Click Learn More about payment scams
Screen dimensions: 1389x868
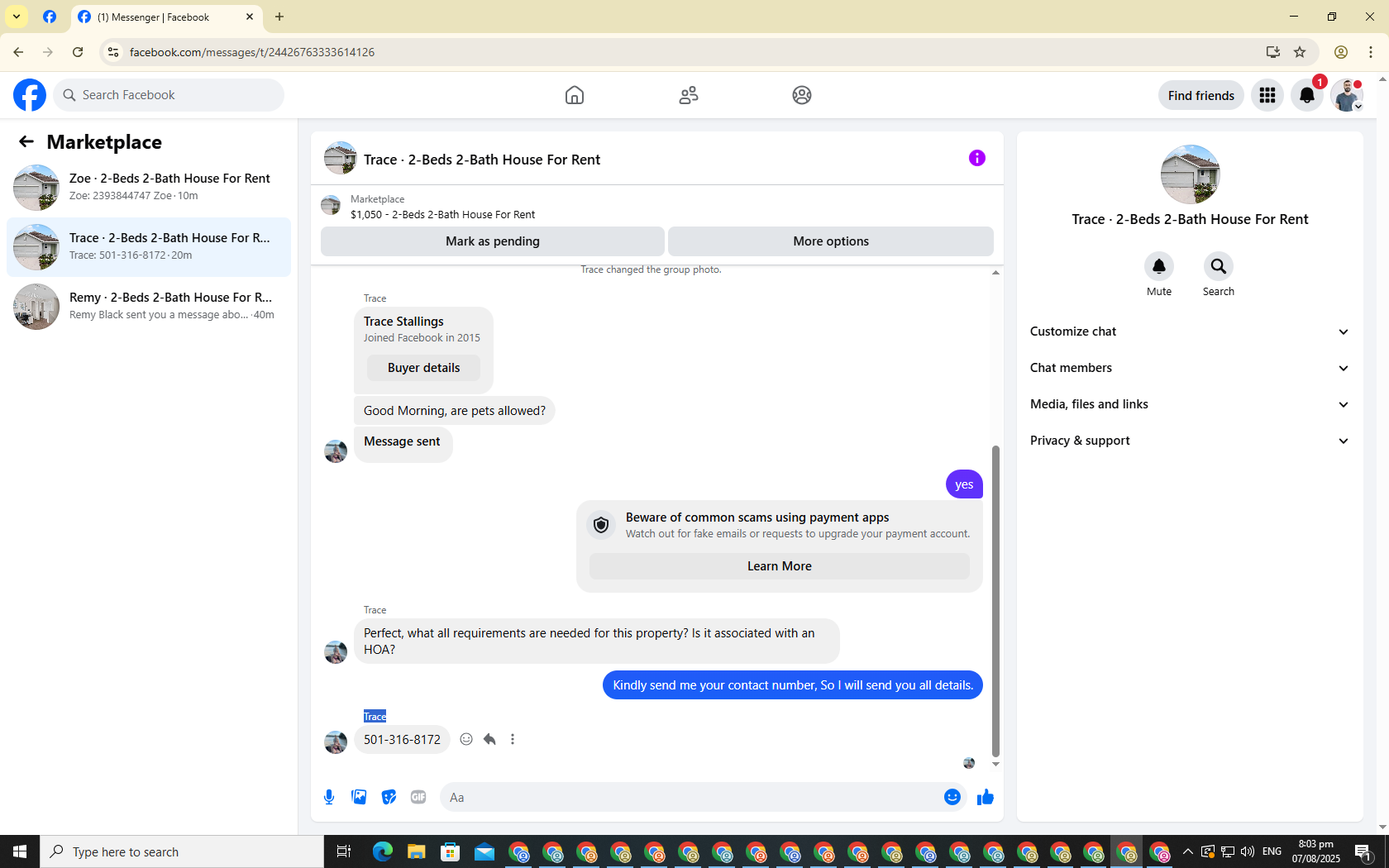(x=780, y=566)
